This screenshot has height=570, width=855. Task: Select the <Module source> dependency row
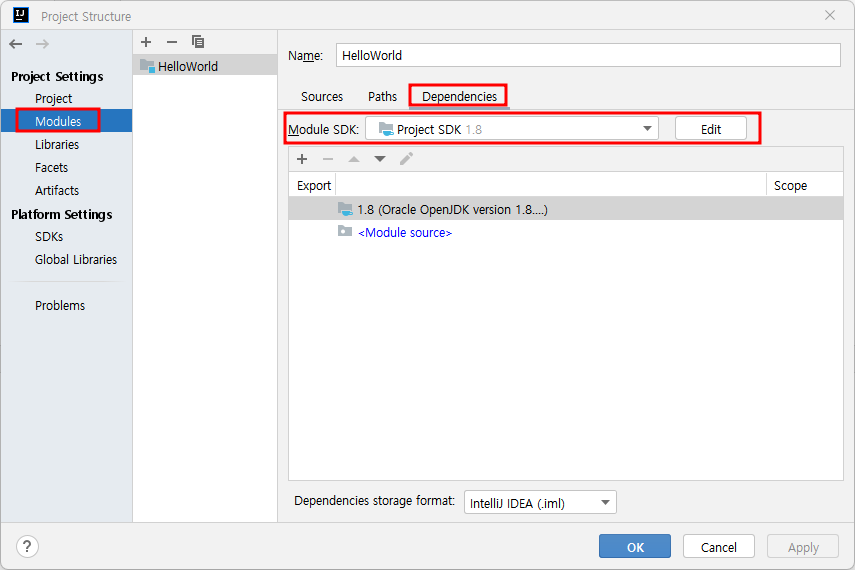tap(565, 232)
